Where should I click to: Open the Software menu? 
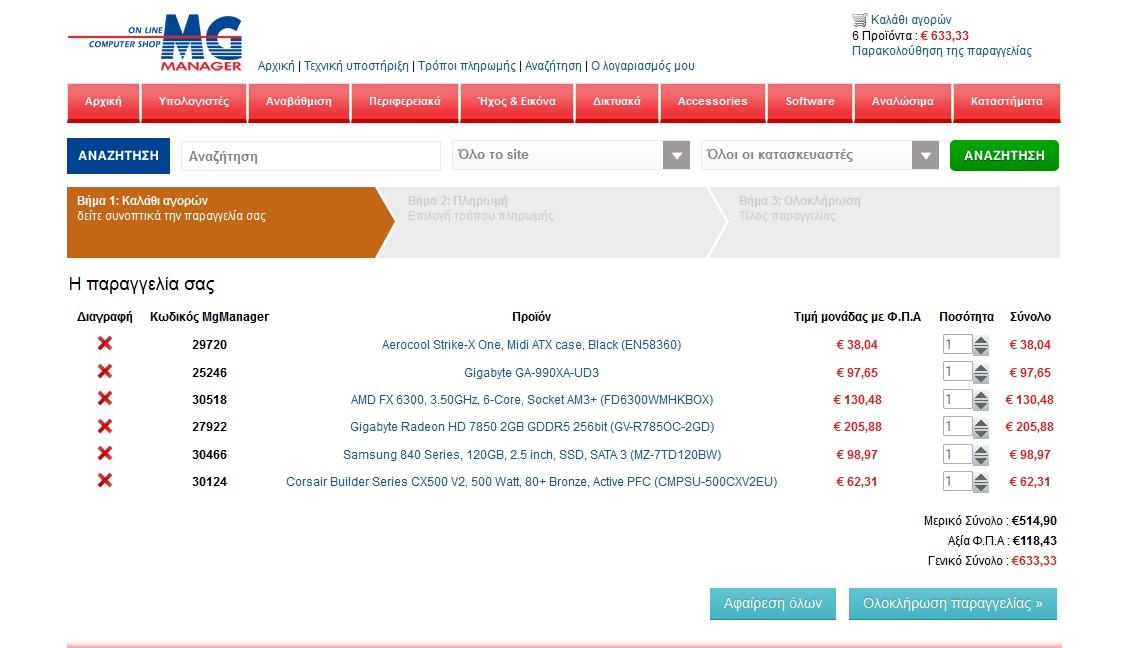pos(810,102)
